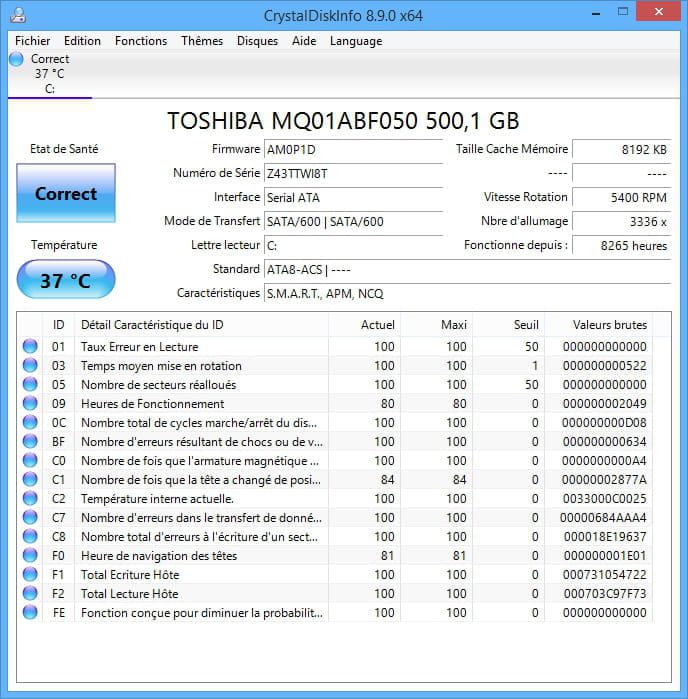Click the status orb for attribute C7
This screenshot has width=688, height=699.
(30, 517)
